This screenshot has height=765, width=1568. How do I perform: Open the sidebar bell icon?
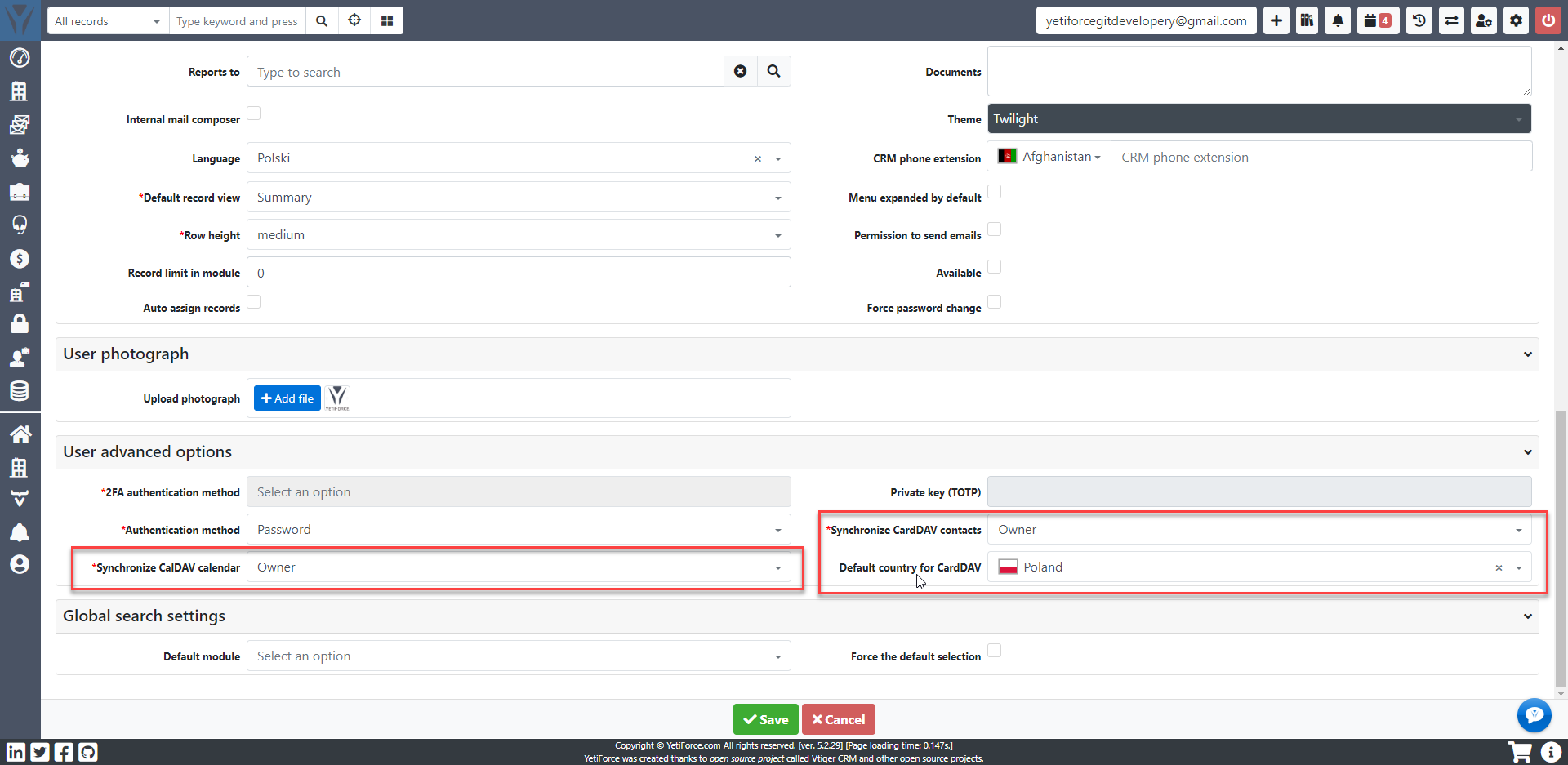(20, 532)
